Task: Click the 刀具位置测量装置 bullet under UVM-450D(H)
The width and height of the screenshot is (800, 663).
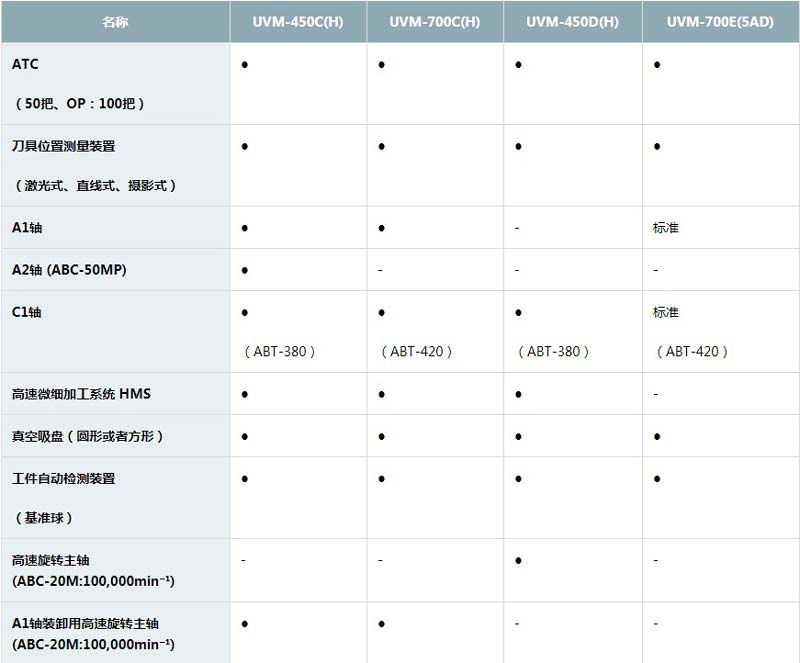Action: pos(518,146)
